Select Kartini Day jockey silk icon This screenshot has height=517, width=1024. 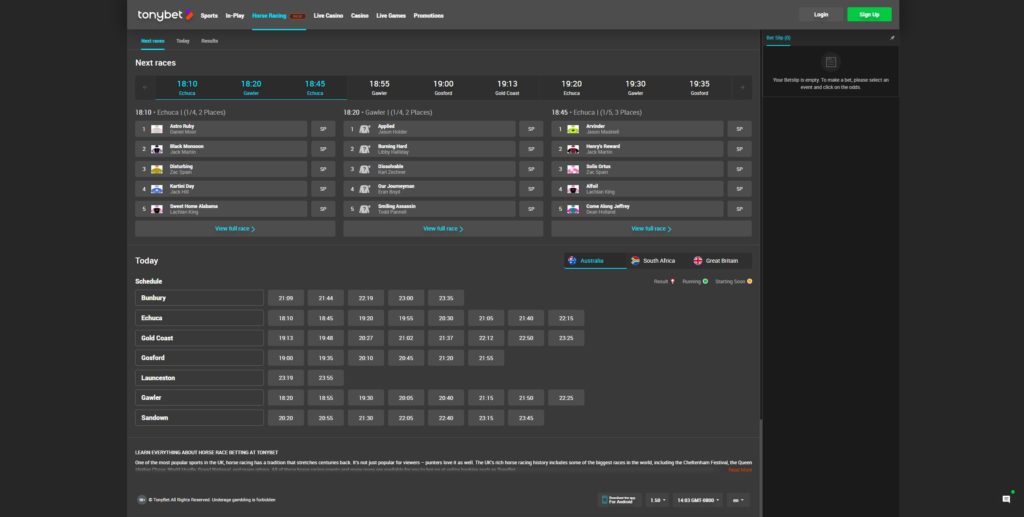[157, 189]
